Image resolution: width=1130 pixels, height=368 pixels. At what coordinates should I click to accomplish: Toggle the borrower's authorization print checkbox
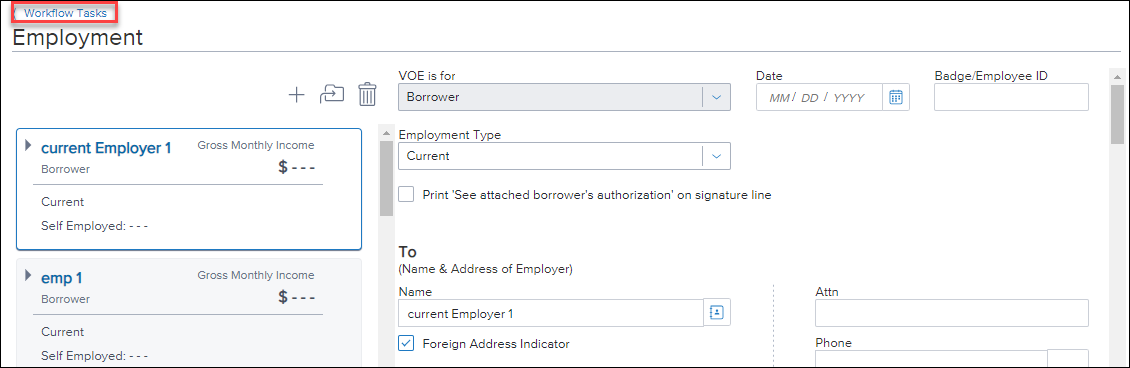tap(406, 194)
